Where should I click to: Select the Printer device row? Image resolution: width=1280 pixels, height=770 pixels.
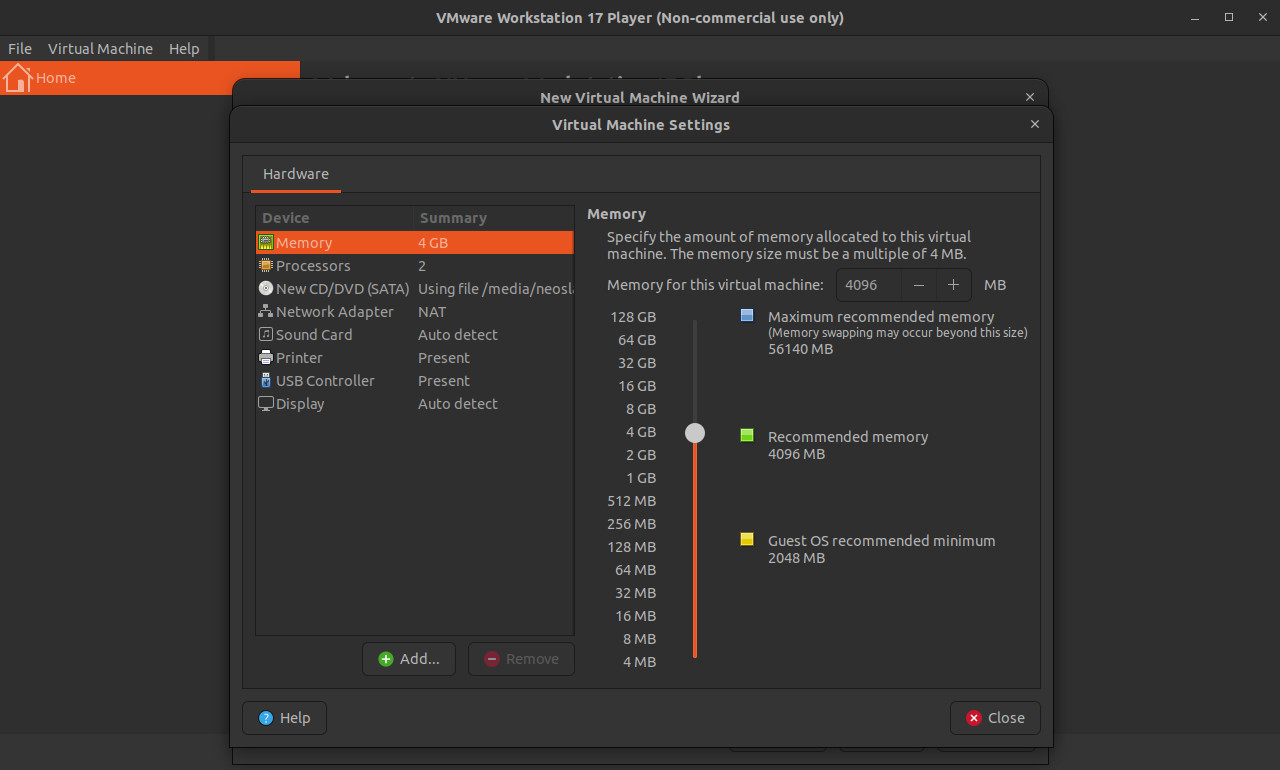[x=415, y=358]
